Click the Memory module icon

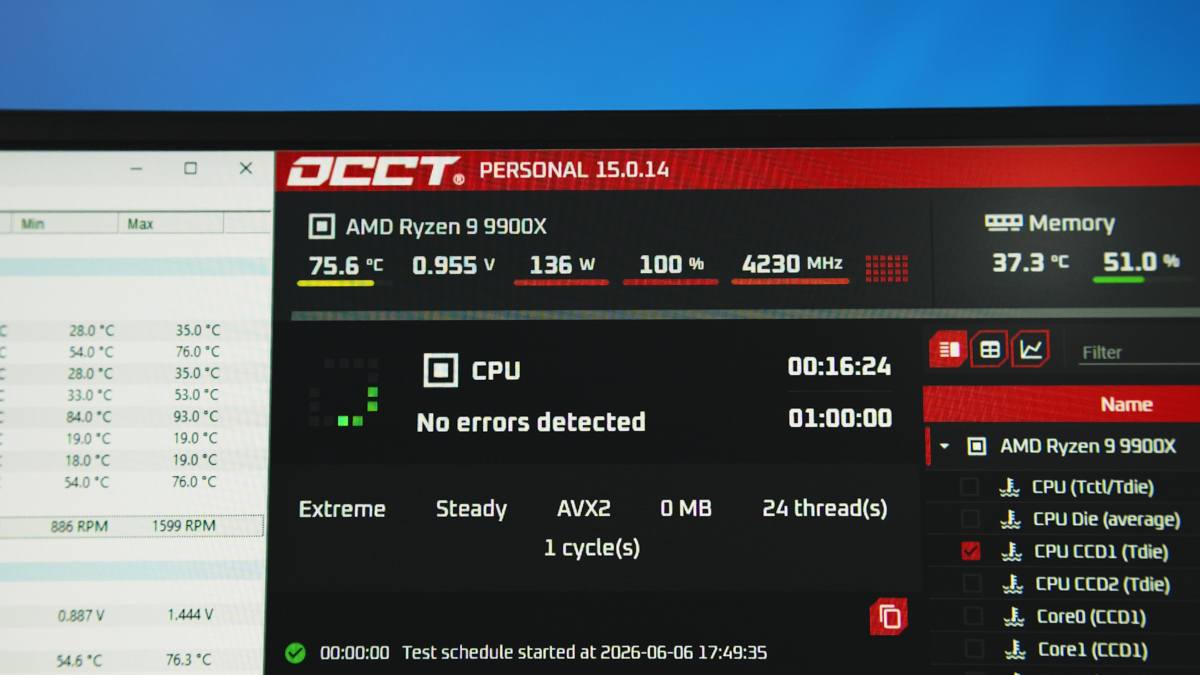pyautogui.click(x=1003, y=223)
